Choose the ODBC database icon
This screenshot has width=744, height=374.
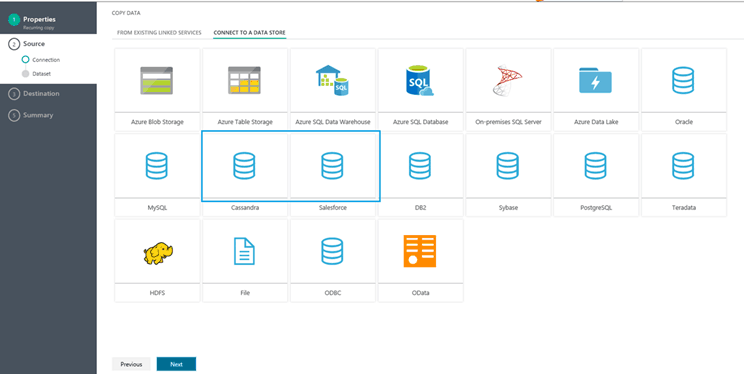332,251
